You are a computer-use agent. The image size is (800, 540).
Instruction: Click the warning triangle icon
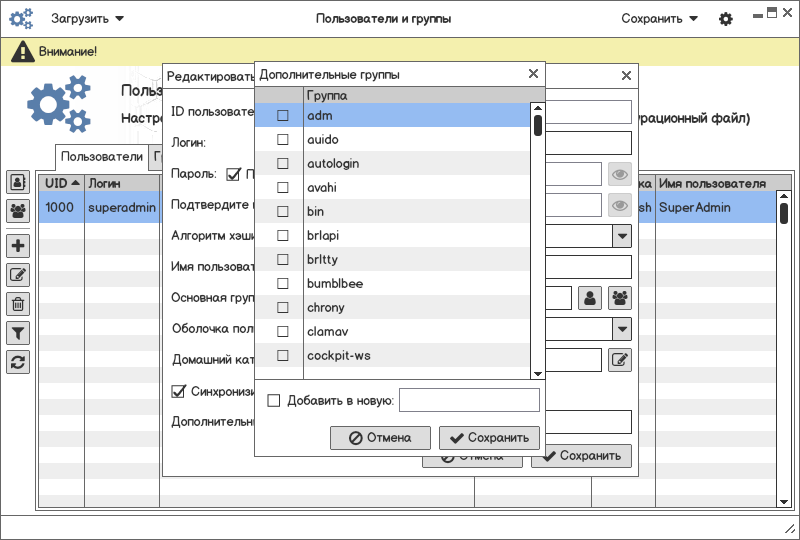click(22, 52)
